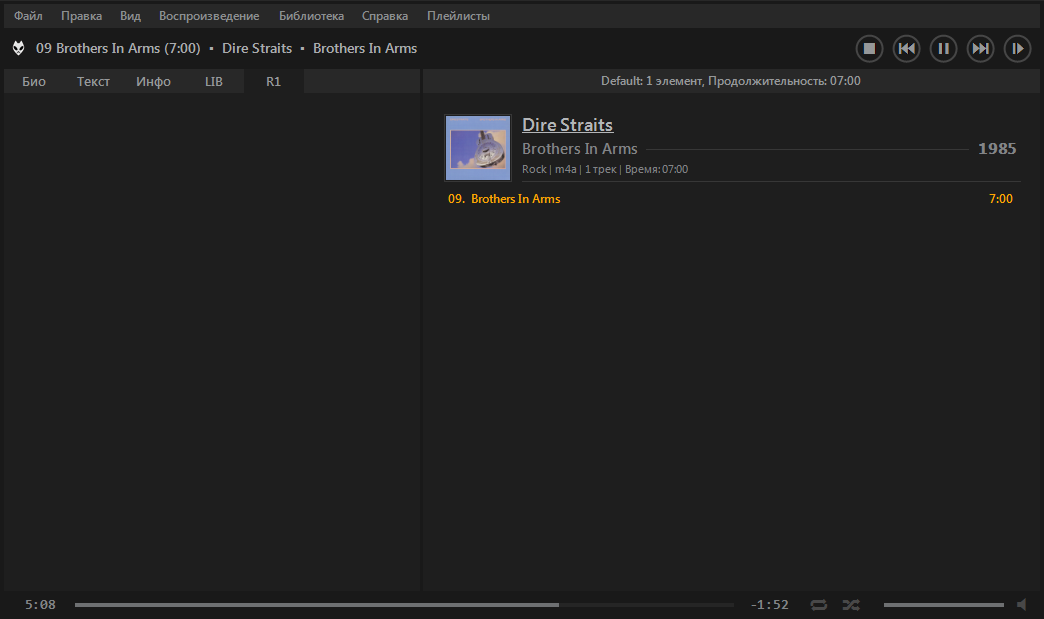Click the Brothers In Arms album cover
This screenshot has height=619, width=1044.
(478, 148)
